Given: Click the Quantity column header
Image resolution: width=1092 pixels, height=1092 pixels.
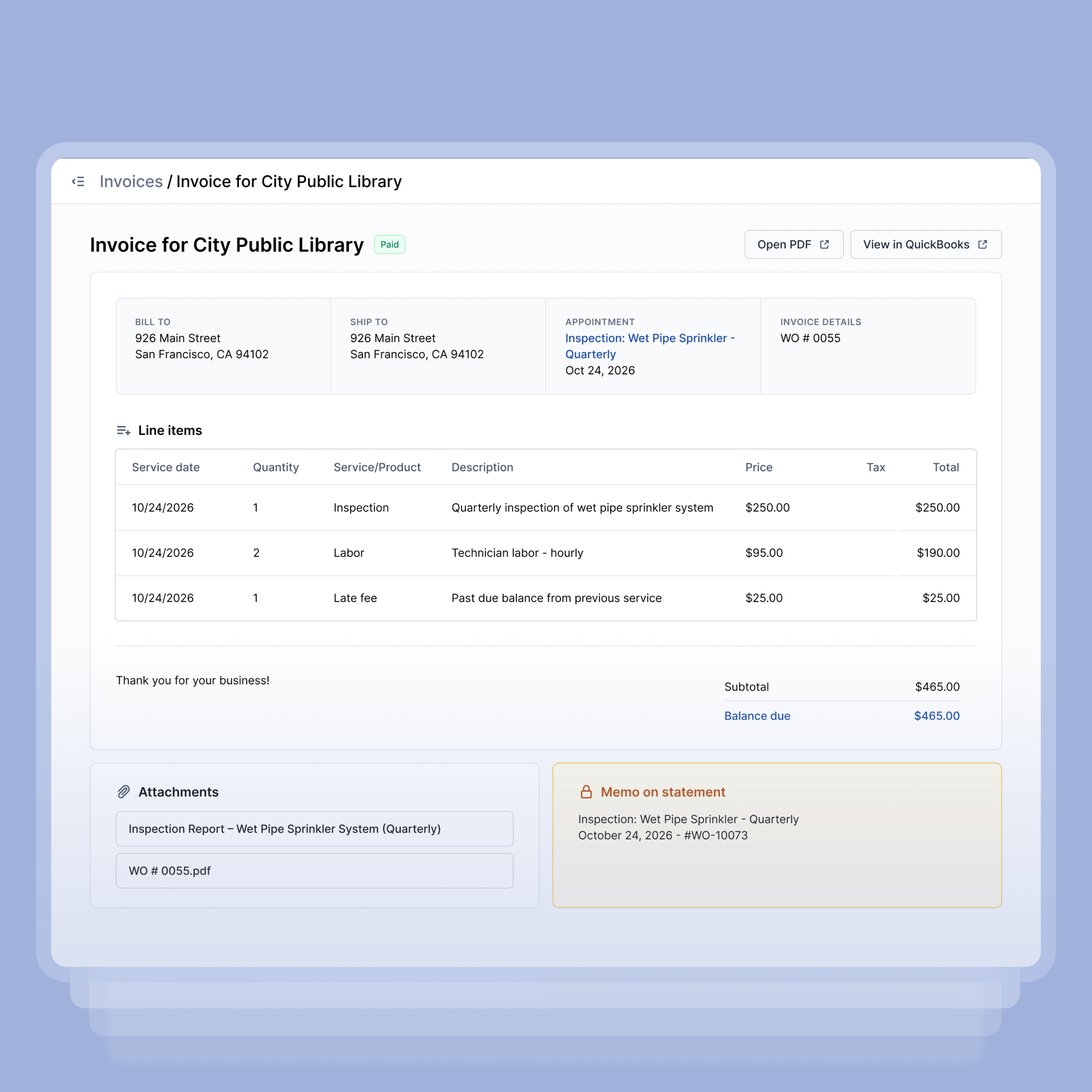Looking at the screenshot, I should (x=276, y=467).
